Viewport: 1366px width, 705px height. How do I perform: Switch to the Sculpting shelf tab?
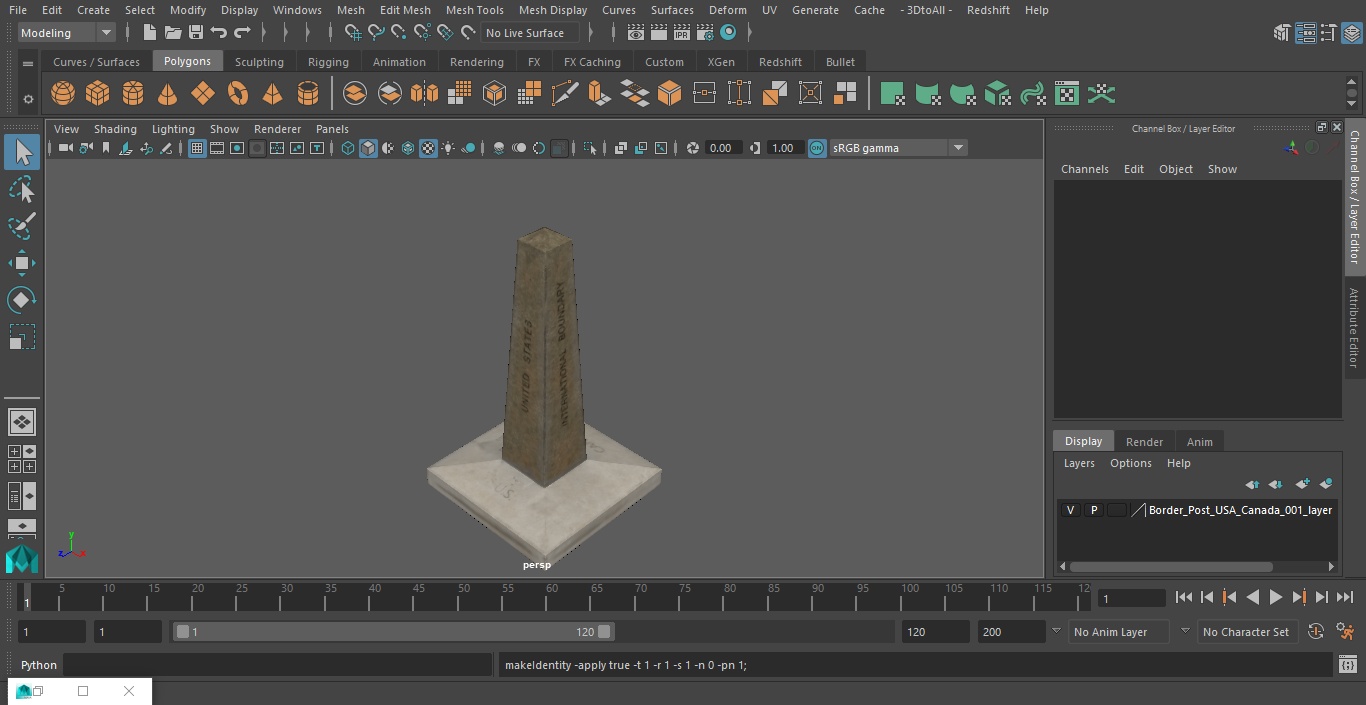(259, 62)
